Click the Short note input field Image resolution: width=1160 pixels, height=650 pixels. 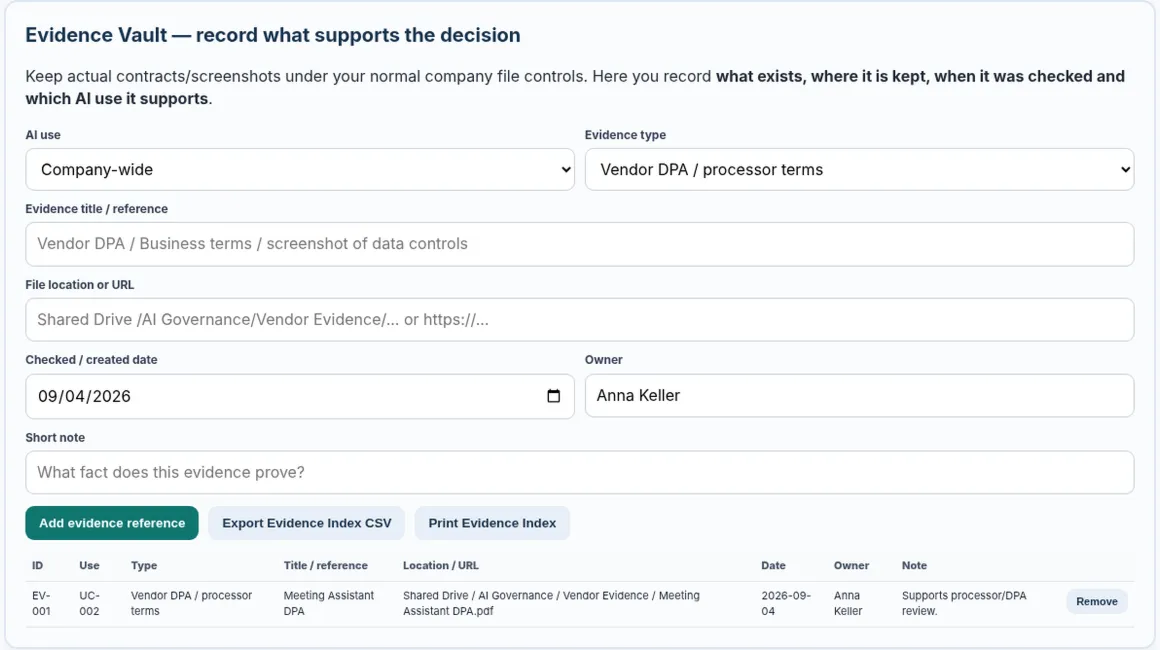579,473
